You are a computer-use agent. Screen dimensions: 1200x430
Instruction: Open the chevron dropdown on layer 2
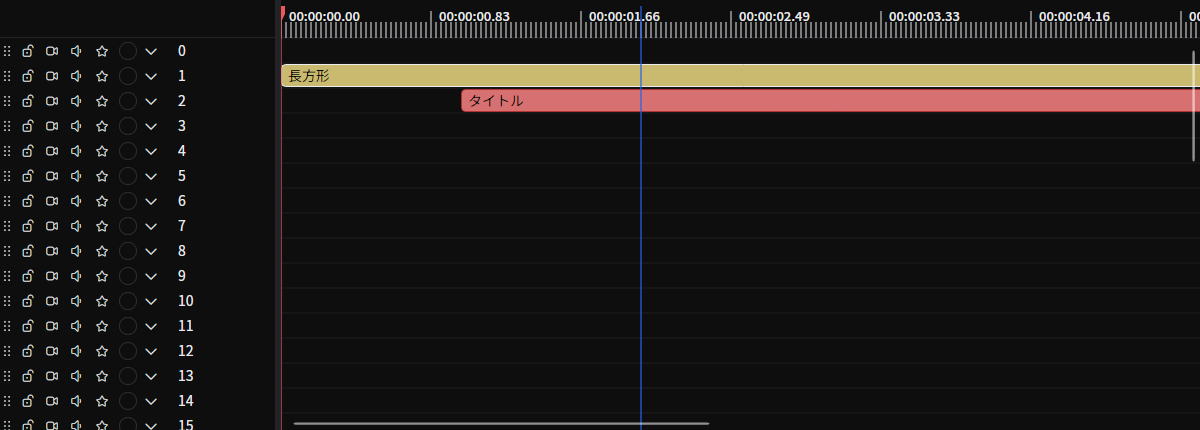coord(151,101)
